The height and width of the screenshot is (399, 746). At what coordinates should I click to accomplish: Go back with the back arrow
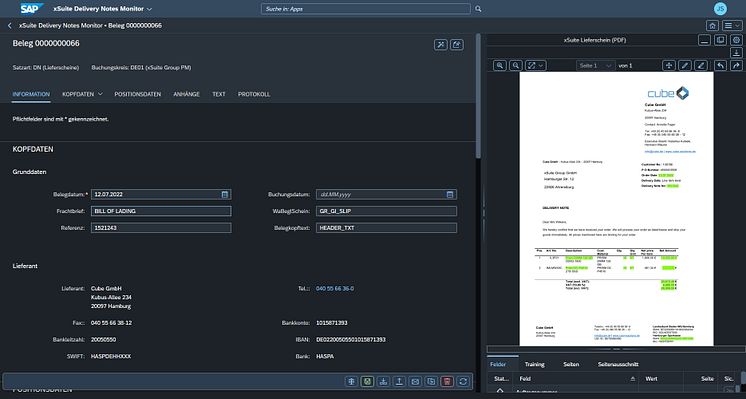10,26
